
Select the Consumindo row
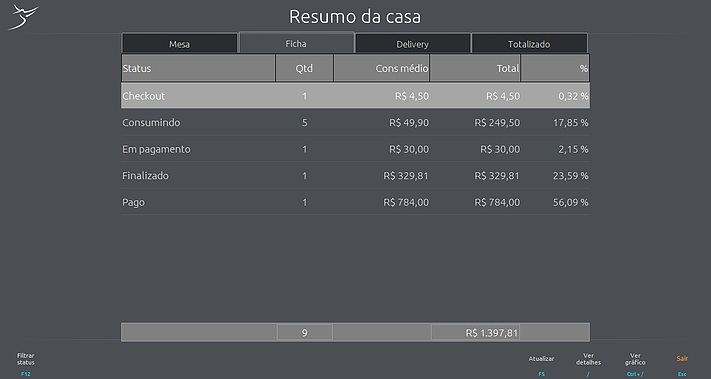coord(355,122)
